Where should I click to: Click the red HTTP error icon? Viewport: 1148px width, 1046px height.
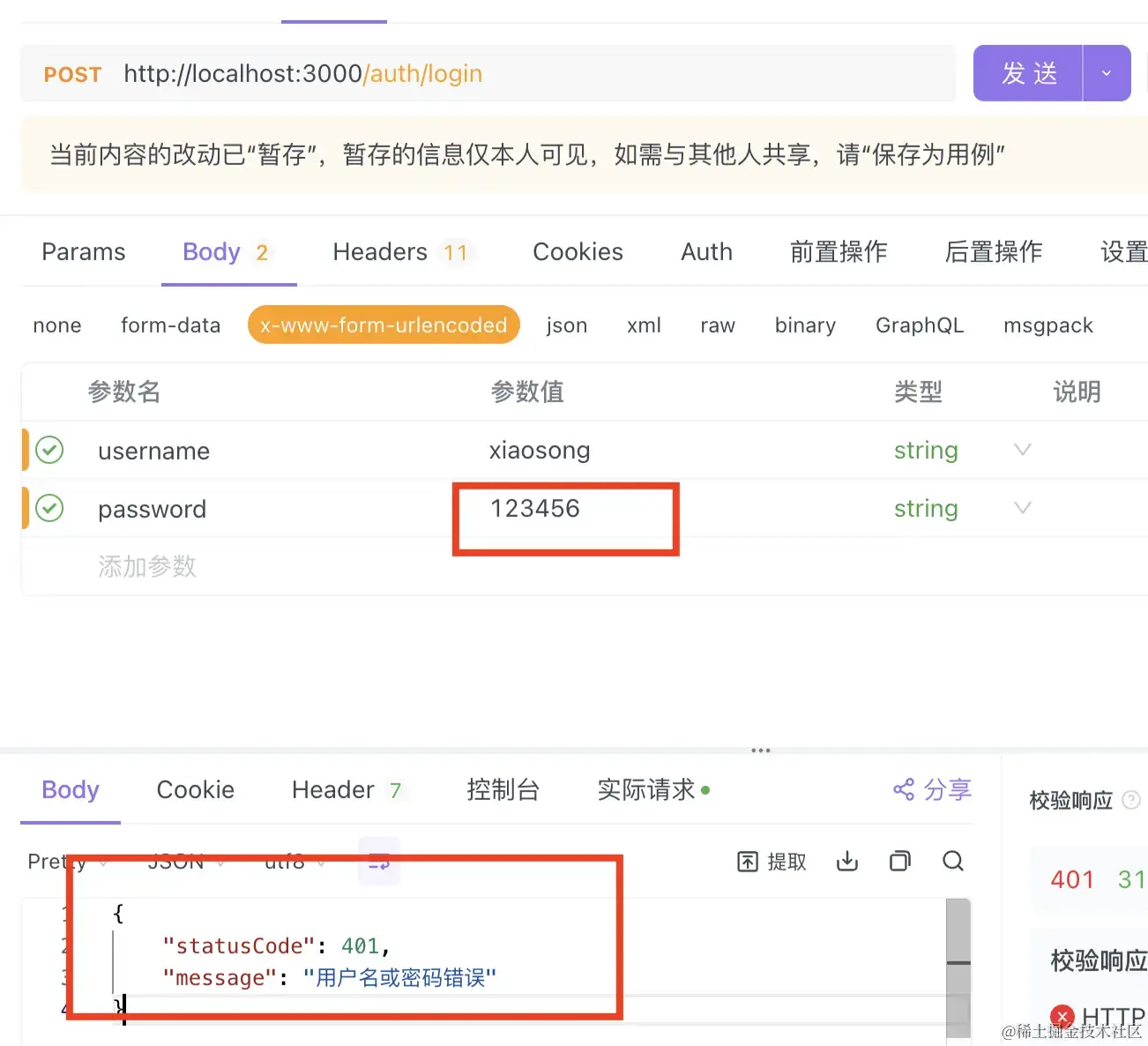[1062, 1017]
